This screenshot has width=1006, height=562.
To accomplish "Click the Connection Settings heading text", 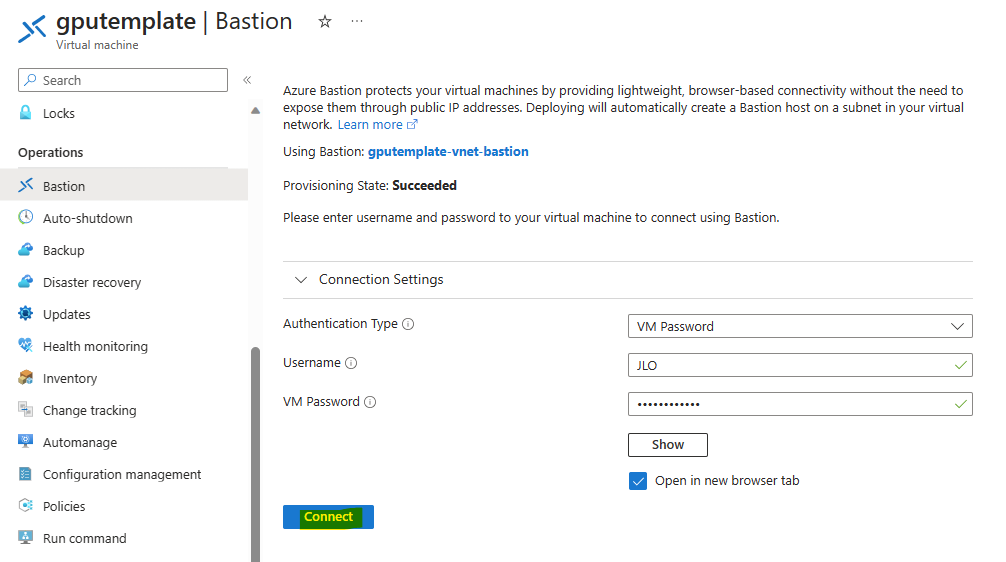I will (x=381, y=280).
